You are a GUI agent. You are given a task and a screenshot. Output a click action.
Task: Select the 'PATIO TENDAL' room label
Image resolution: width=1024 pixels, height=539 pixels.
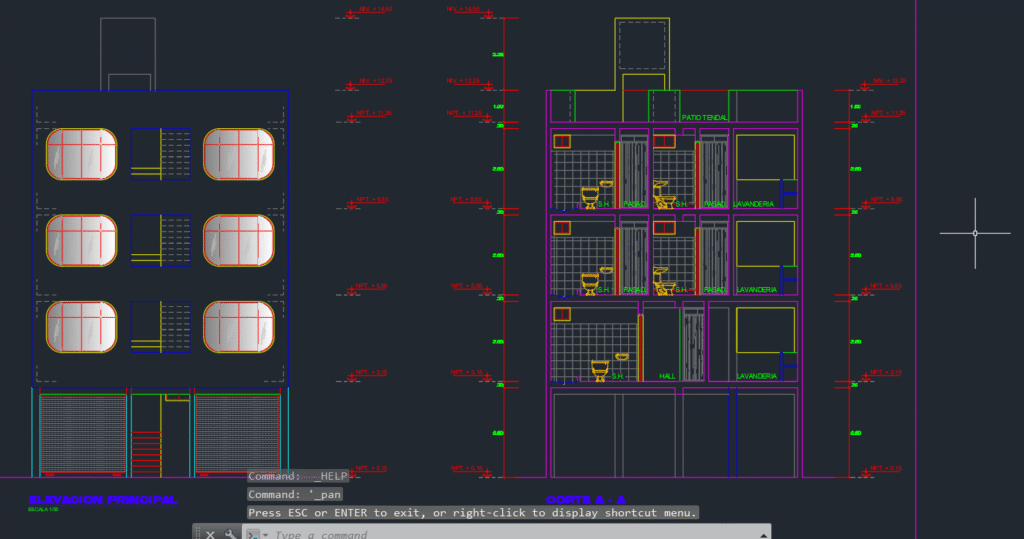click(704, 118)
